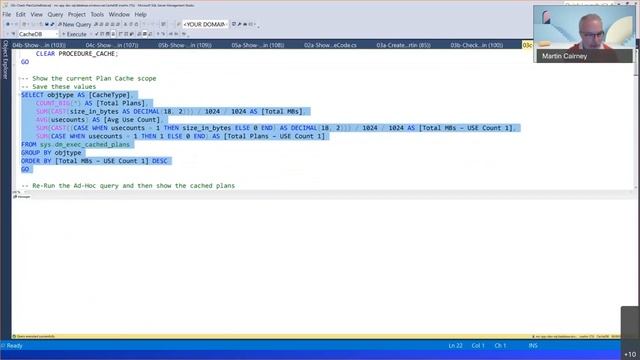Image resolution: width=640 pixels, height=360 pixels.
Task: Open the Help menu
Action: pyautogui.click(x=140, y=14)
